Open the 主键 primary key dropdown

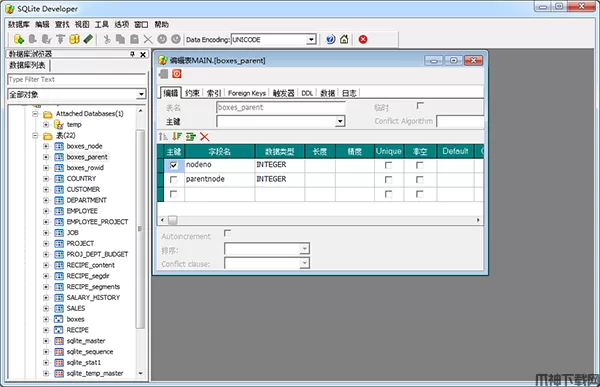point(340,121)
